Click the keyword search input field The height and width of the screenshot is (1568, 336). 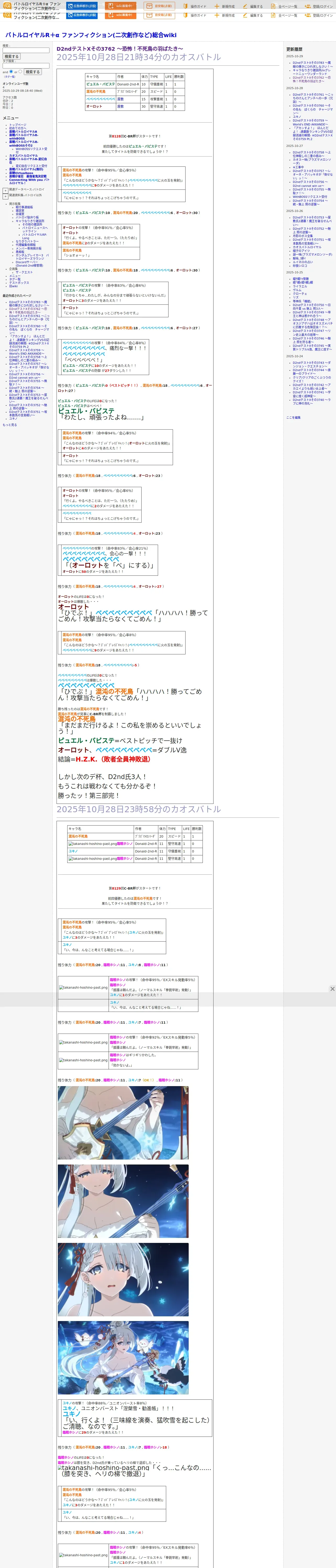pos(26,50)
